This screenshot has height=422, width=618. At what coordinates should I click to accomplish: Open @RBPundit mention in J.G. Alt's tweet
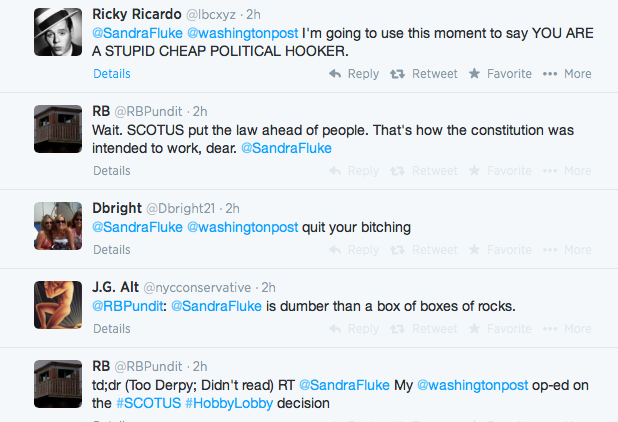pyautogui.click(x=127, y=306)
